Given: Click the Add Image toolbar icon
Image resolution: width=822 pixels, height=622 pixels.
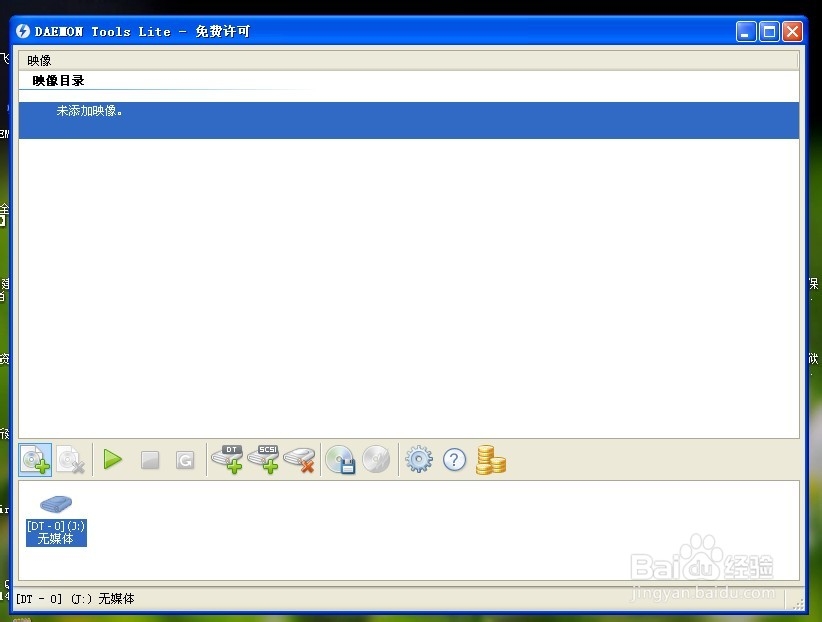Looking at the screenshot, I should tap(35, 460).
